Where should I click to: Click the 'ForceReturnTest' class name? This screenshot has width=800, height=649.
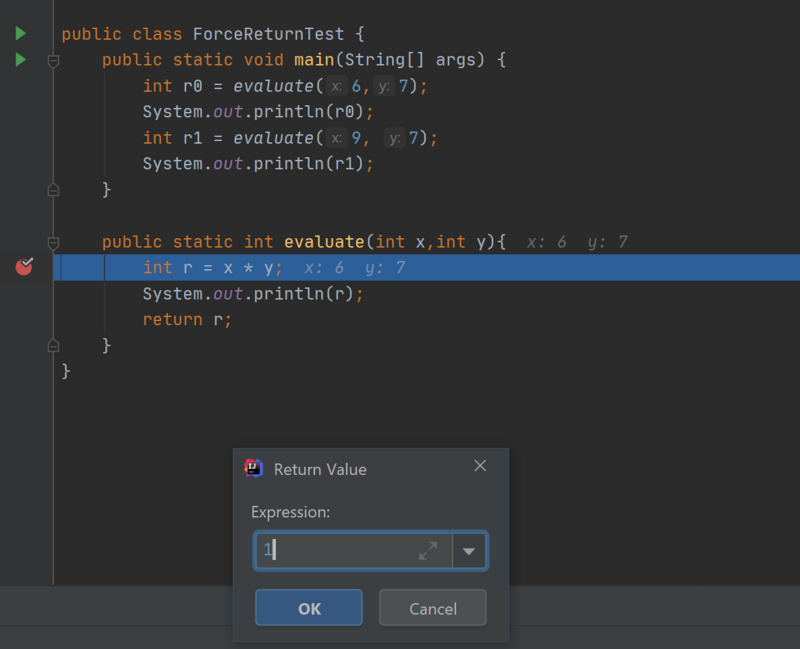tap(268, 34)
